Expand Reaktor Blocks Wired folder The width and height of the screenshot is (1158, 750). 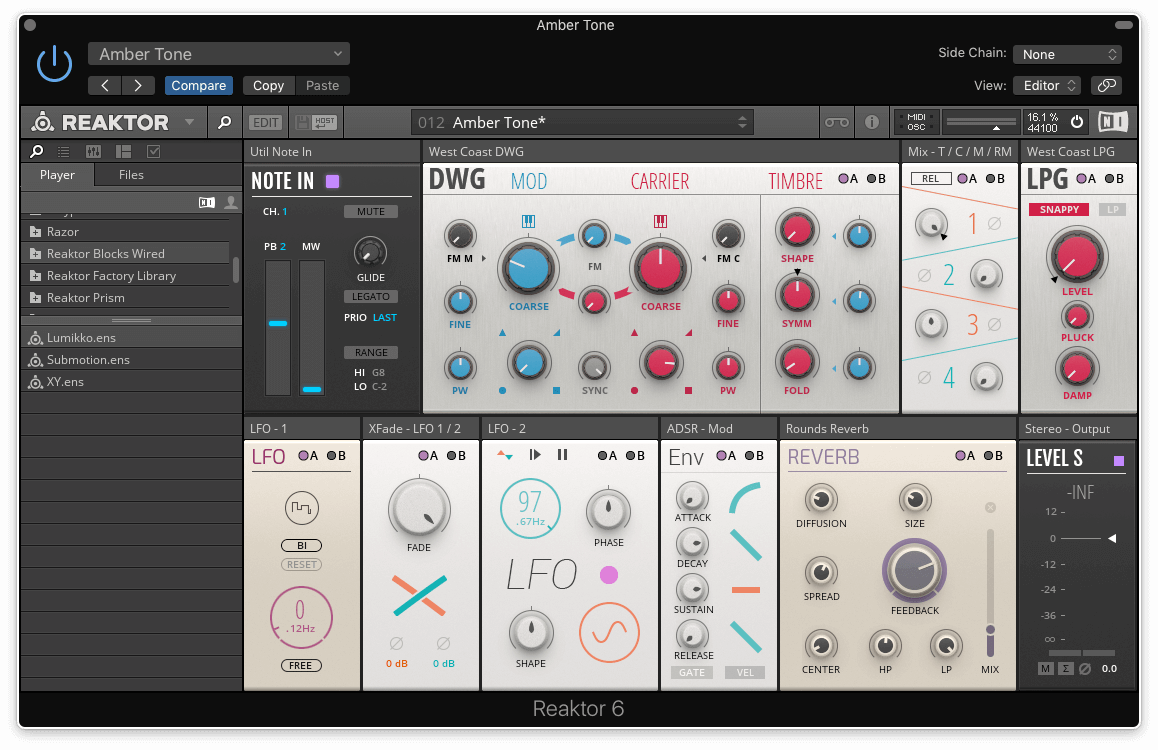[x=35, y=254]
